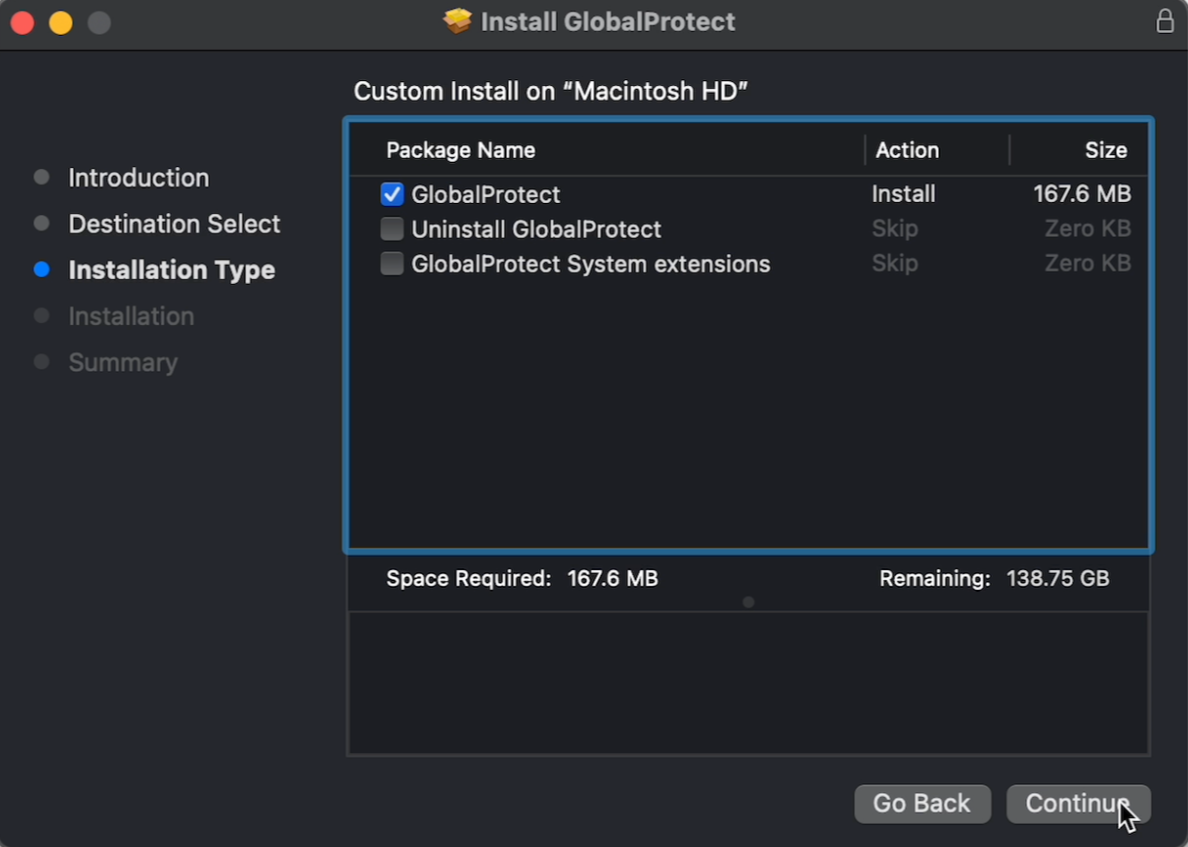Click Zero KB size for Uninstall GlobalProtect
Image resolution: width=1188 pixels, height=847 pixels.
coord(1087,229)
